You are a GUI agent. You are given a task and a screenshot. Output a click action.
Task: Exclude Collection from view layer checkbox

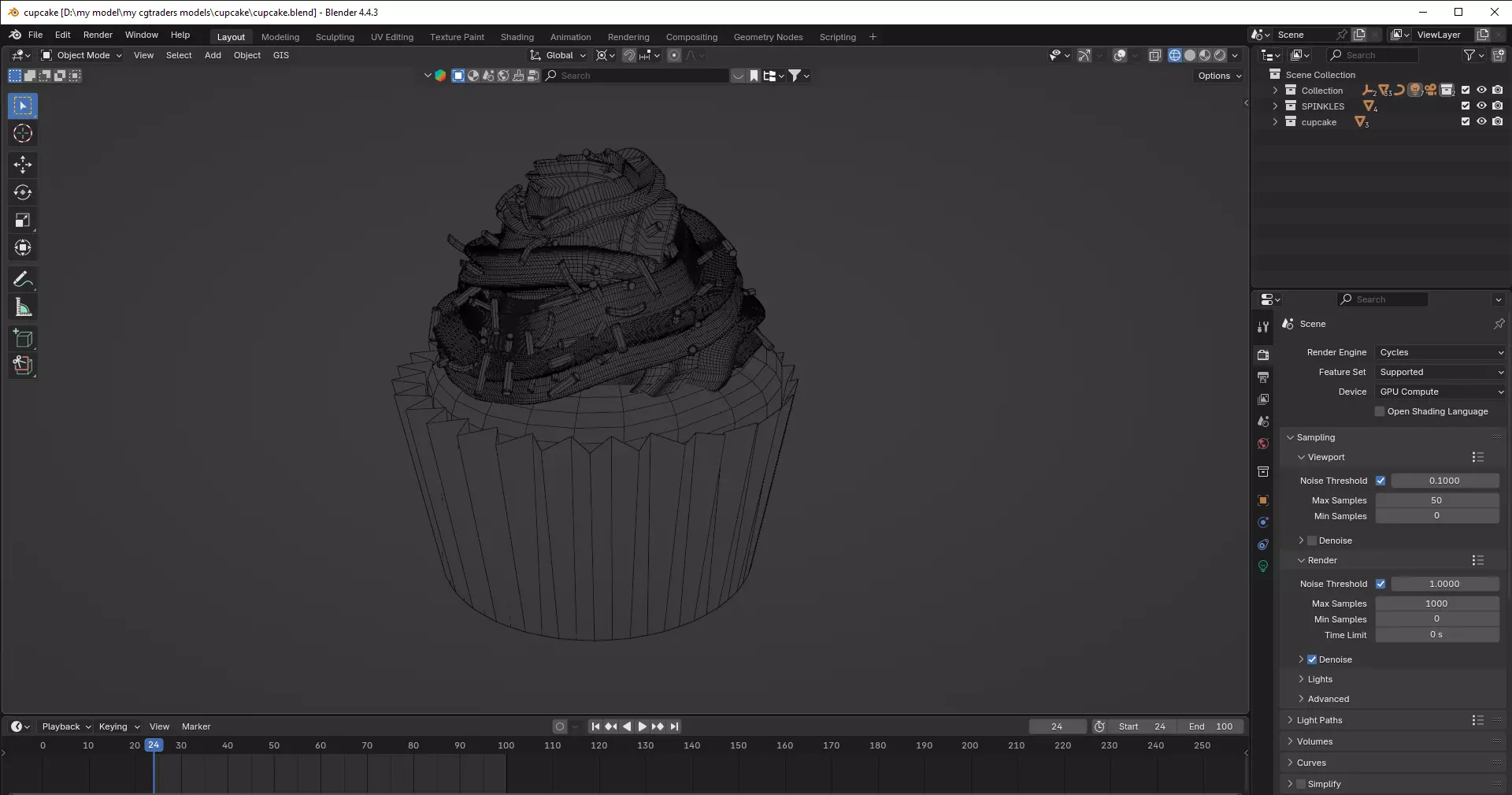(x=1466, y=90)
